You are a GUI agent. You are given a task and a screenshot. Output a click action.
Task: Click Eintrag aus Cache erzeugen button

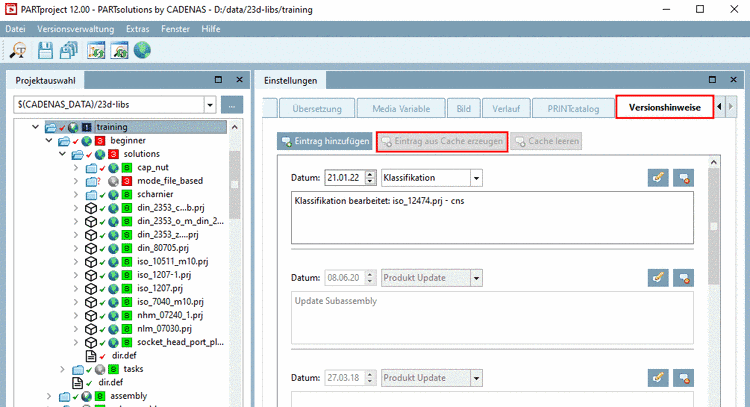tap(442, 141)
